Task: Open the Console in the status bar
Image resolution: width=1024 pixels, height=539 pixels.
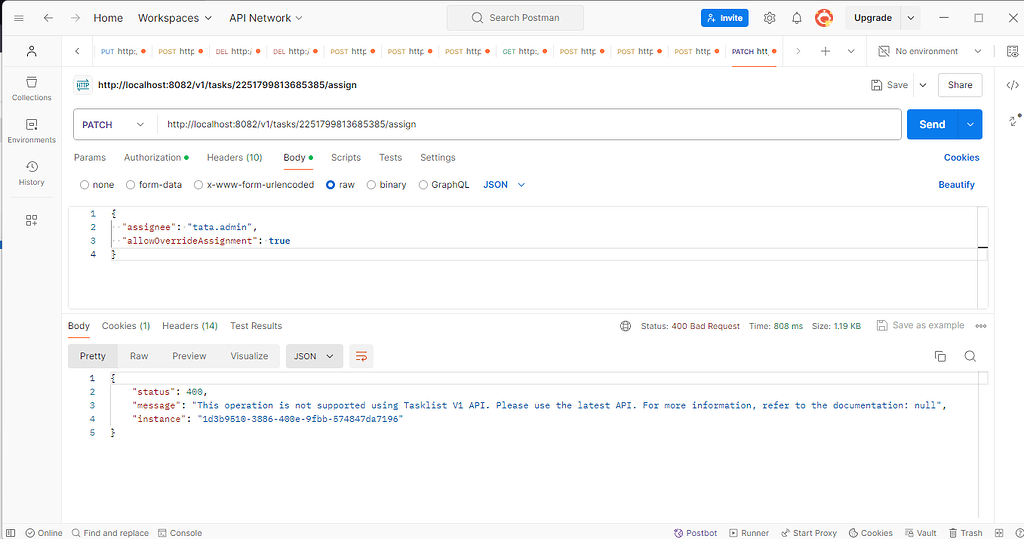Action: pos(180,533)
